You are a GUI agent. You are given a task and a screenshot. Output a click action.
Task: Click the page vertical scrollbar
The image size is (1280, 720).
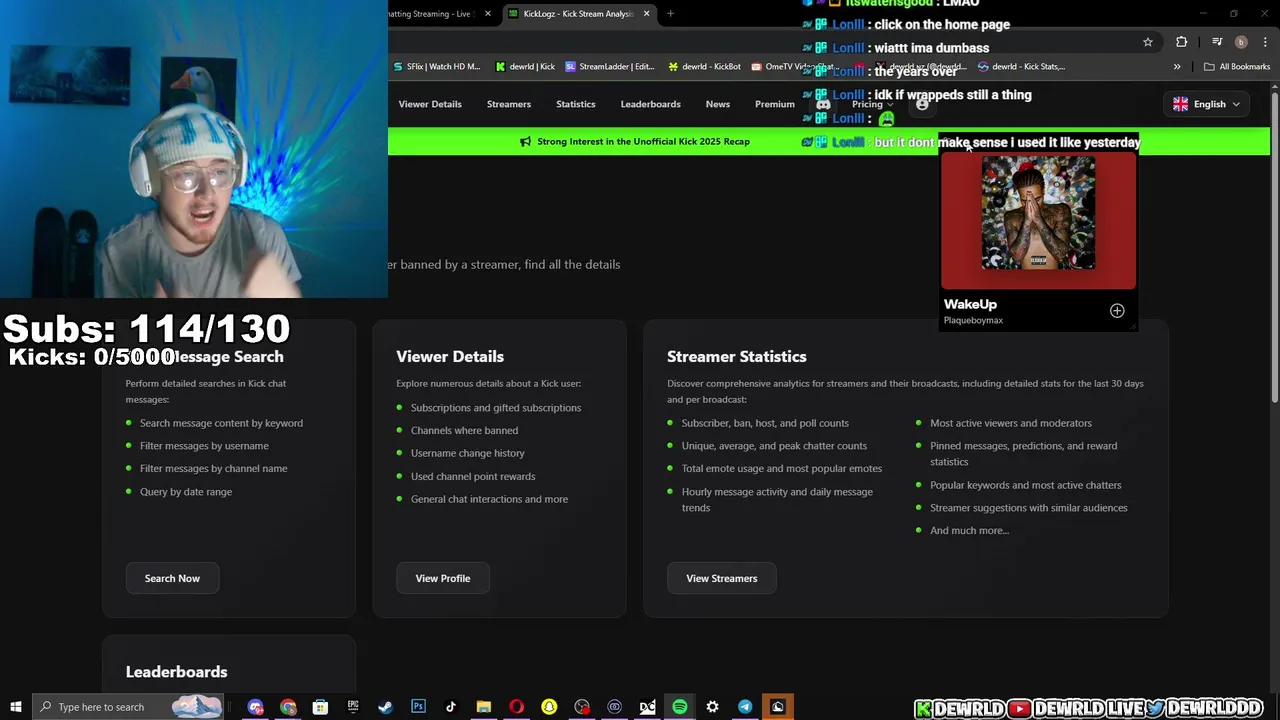coord(1274,250)
